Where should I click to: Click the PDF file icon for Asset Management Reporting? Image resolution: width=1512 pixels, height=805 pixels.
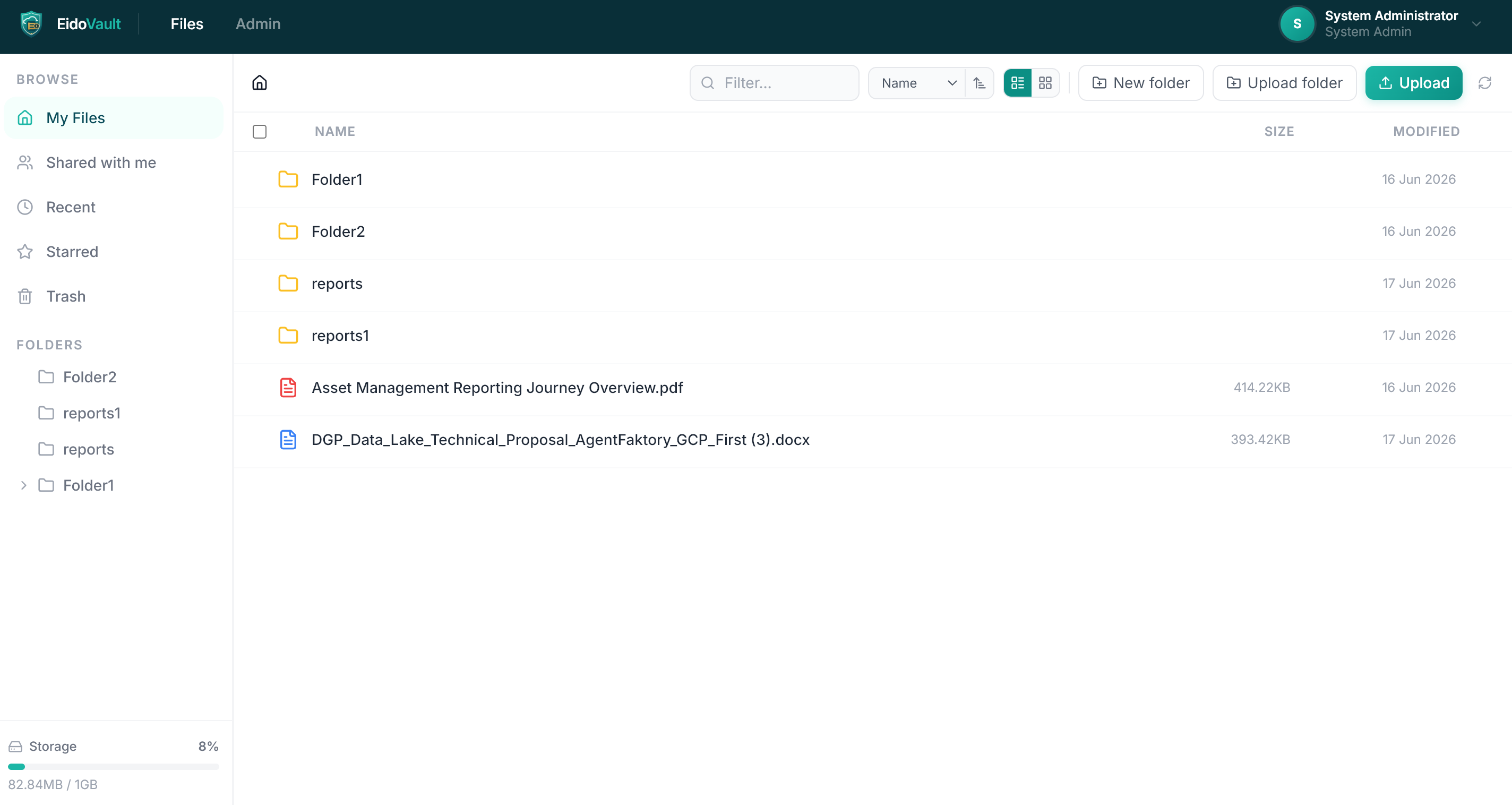tap(288, 388)
